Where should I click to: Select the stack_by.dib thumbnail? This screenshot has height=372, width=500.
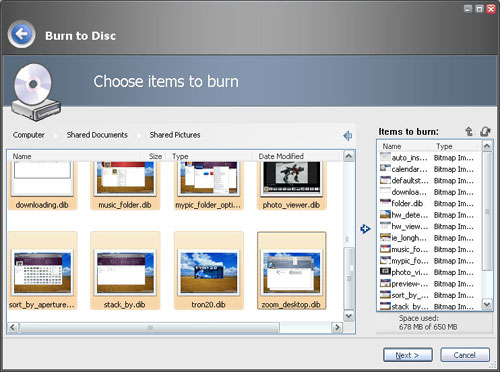[125, 271]
